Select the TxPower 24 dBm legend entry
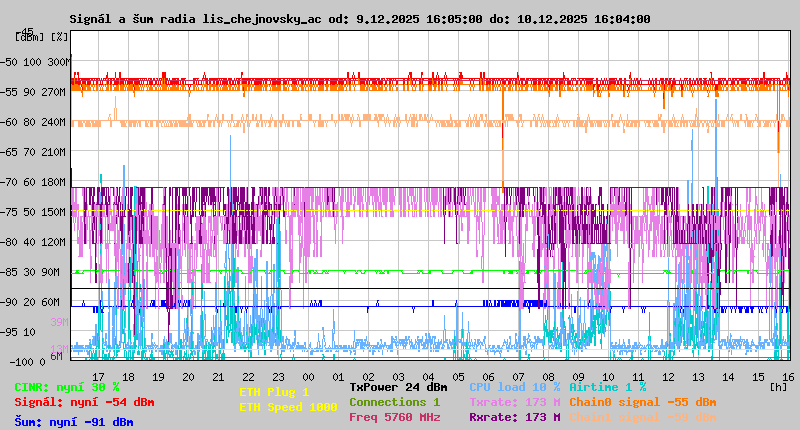 pyautogui.click(x=398, y=386)
